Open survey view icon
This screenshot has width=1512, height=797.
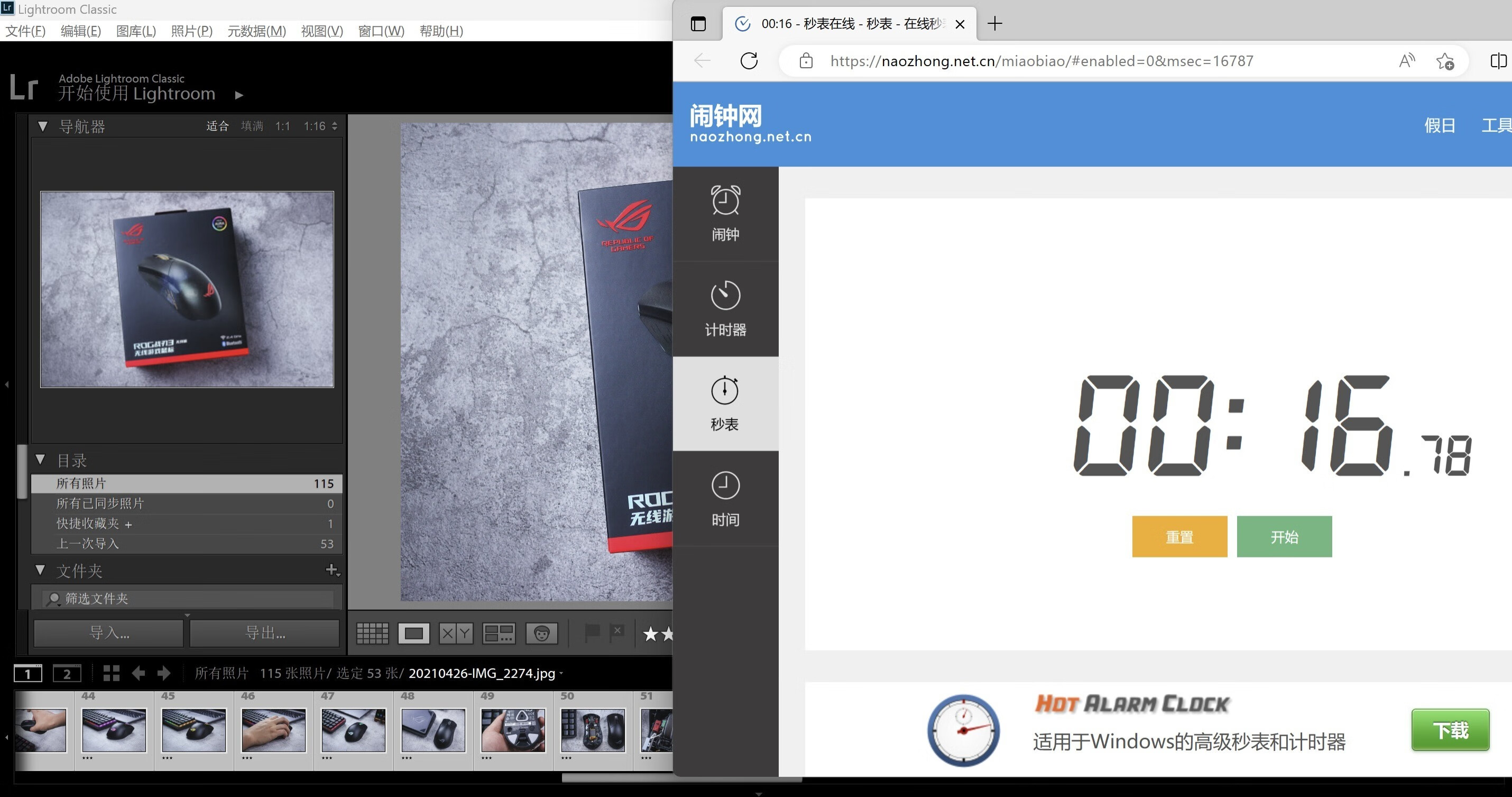pos(499,634)
